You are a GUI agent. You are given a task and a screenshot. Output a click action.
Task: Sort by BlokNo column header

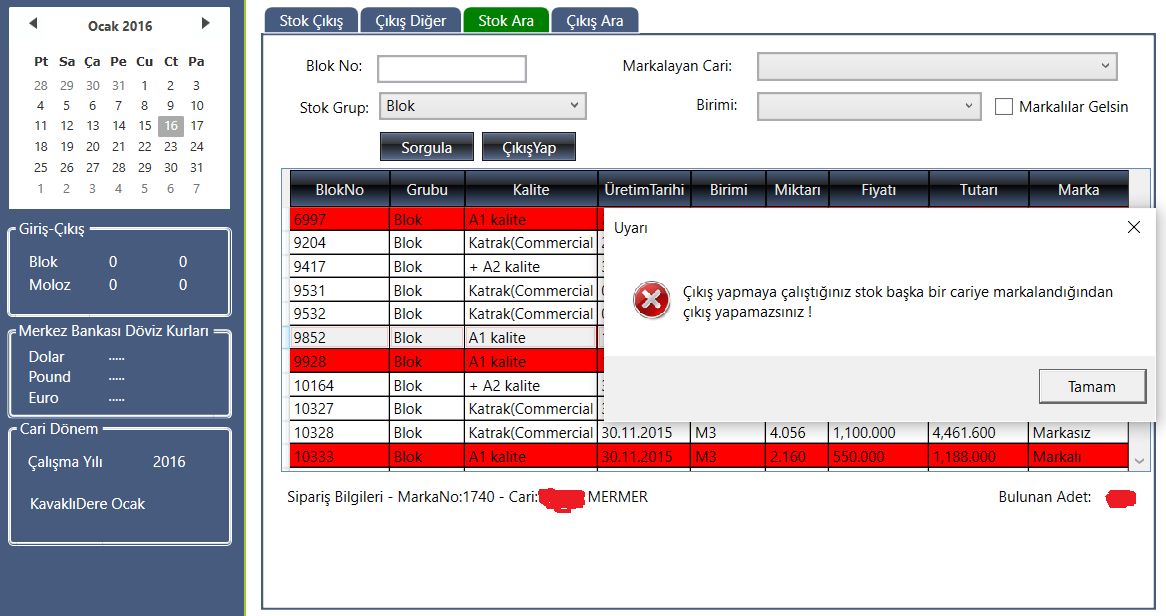[x=339, y=189]
